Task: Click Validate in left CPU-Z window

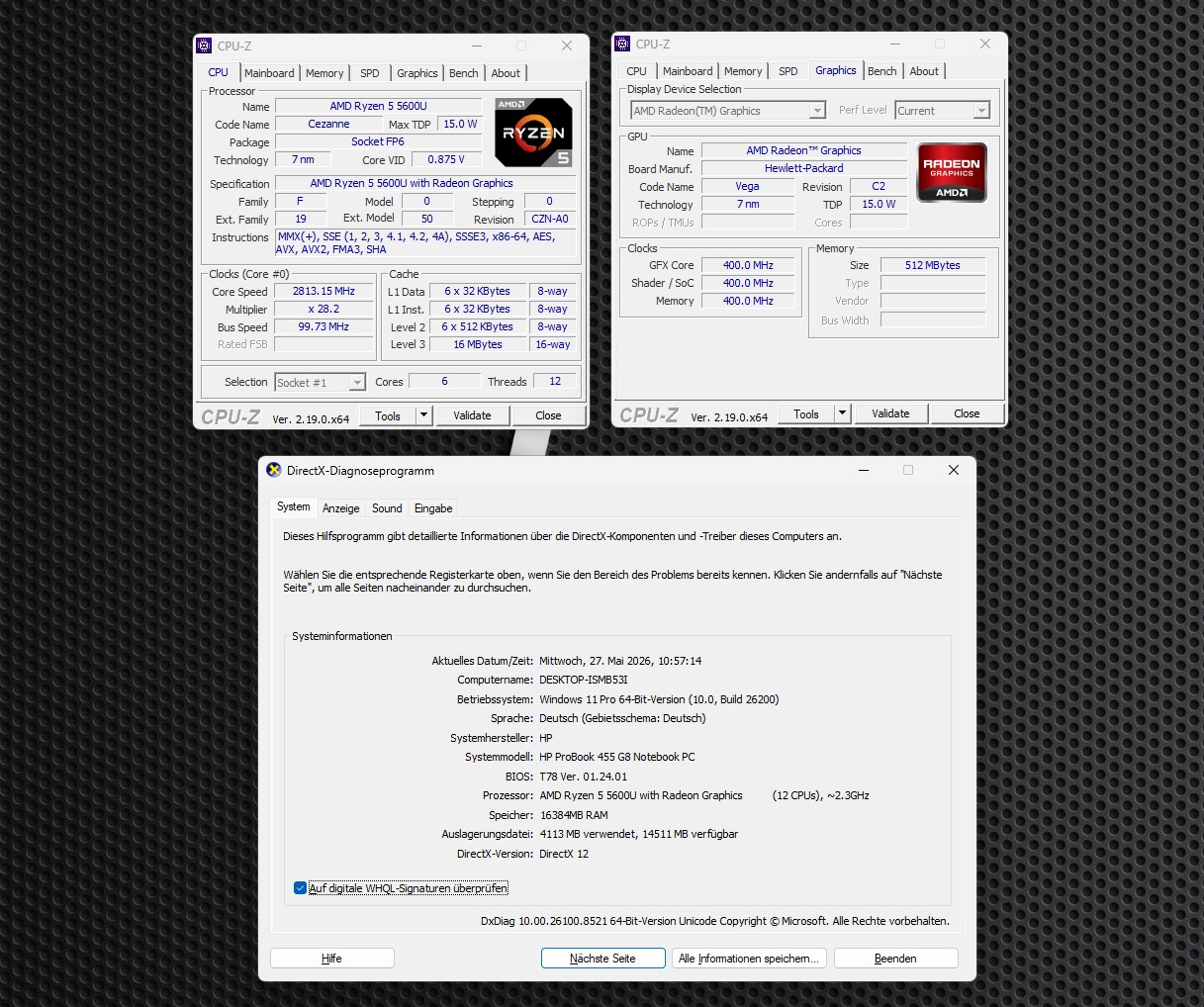Action: tap(472, 415)
